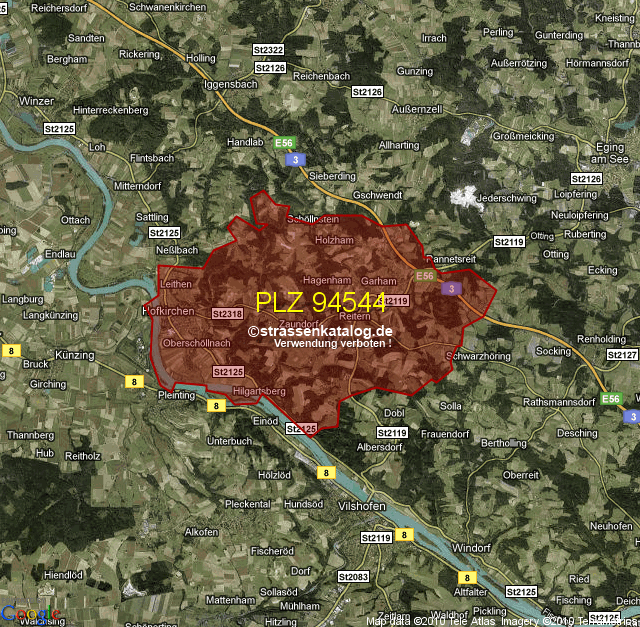Image resolution: width=640 pixels, height=627 pixels.
Task: Click the blue 3 highway shield near Sieberding
Action: click(x=292, y=159)
